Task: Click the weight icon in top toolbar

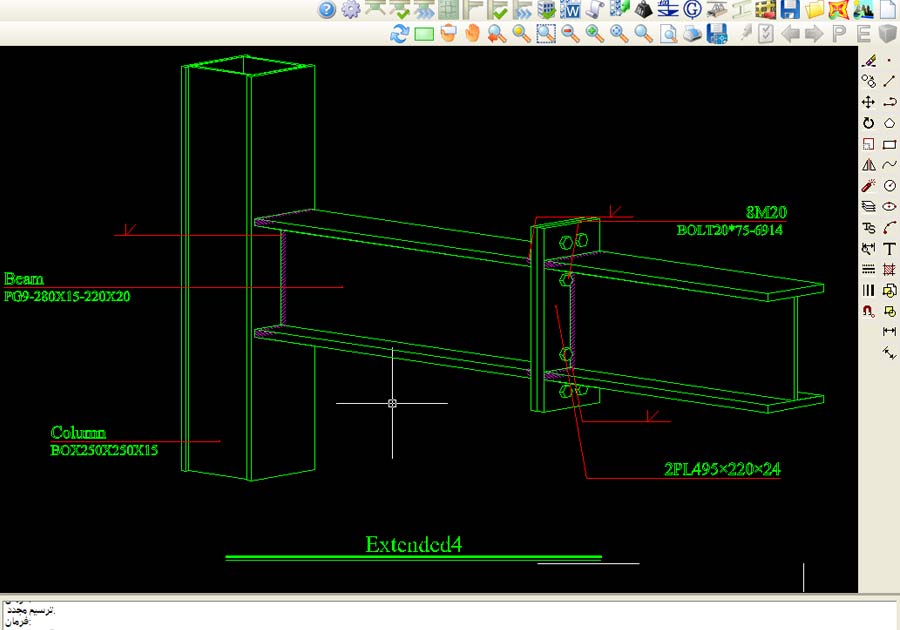Action: 644,10
